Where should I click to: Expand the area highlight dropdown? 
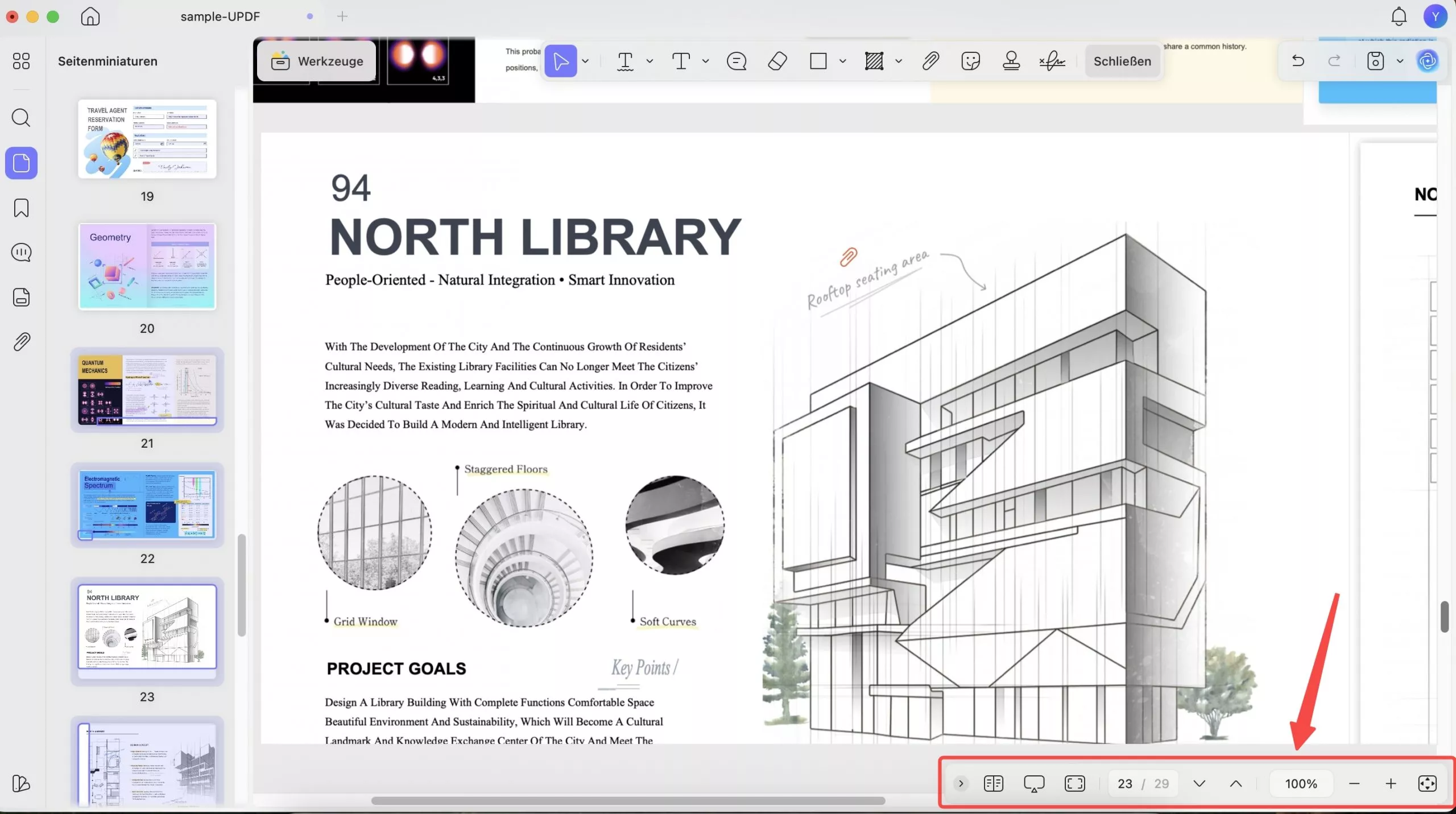(x=899, y=61)
